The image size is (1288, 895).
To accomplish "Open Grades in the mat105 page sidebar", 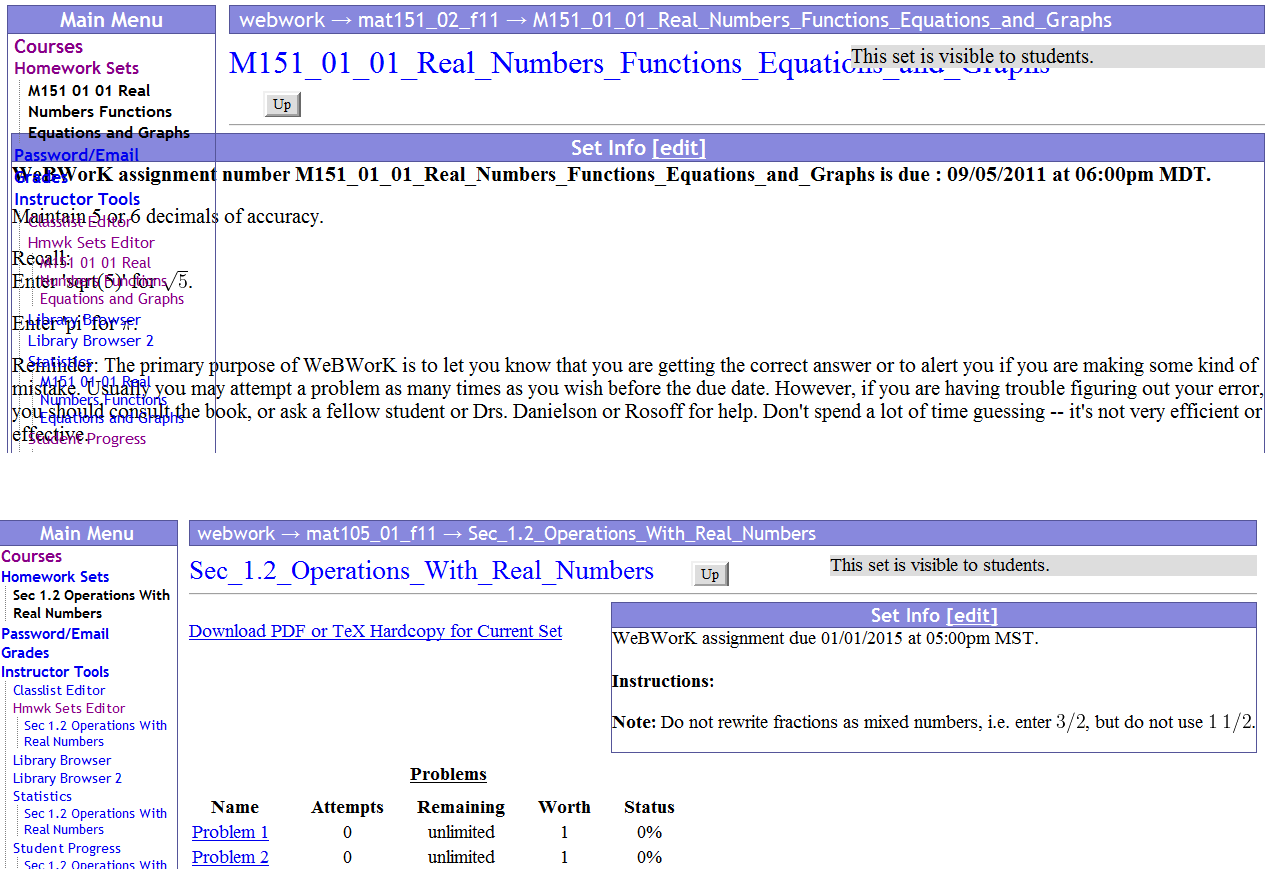I will click(25, 652).
